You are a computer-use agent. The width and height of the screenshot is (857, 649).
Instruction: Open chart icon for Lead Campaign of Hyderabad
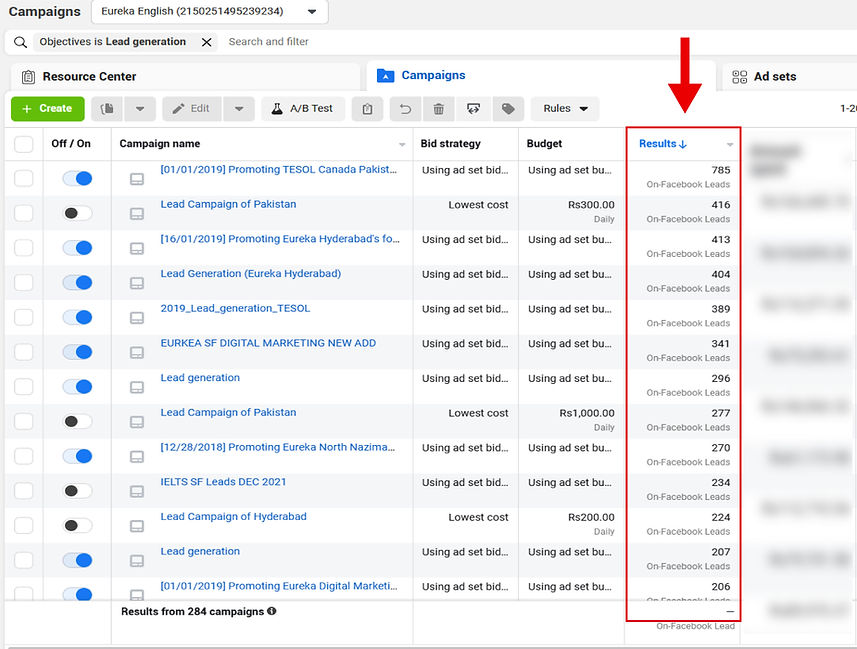click(137, 526)
